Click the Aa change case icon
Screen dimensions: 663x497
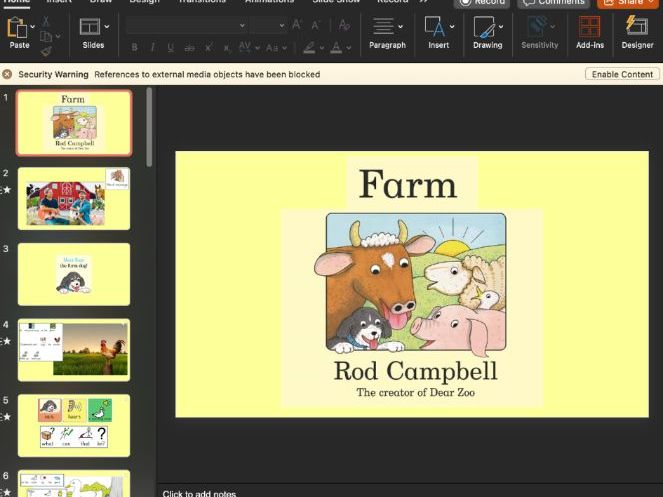[x=272, y=48]
